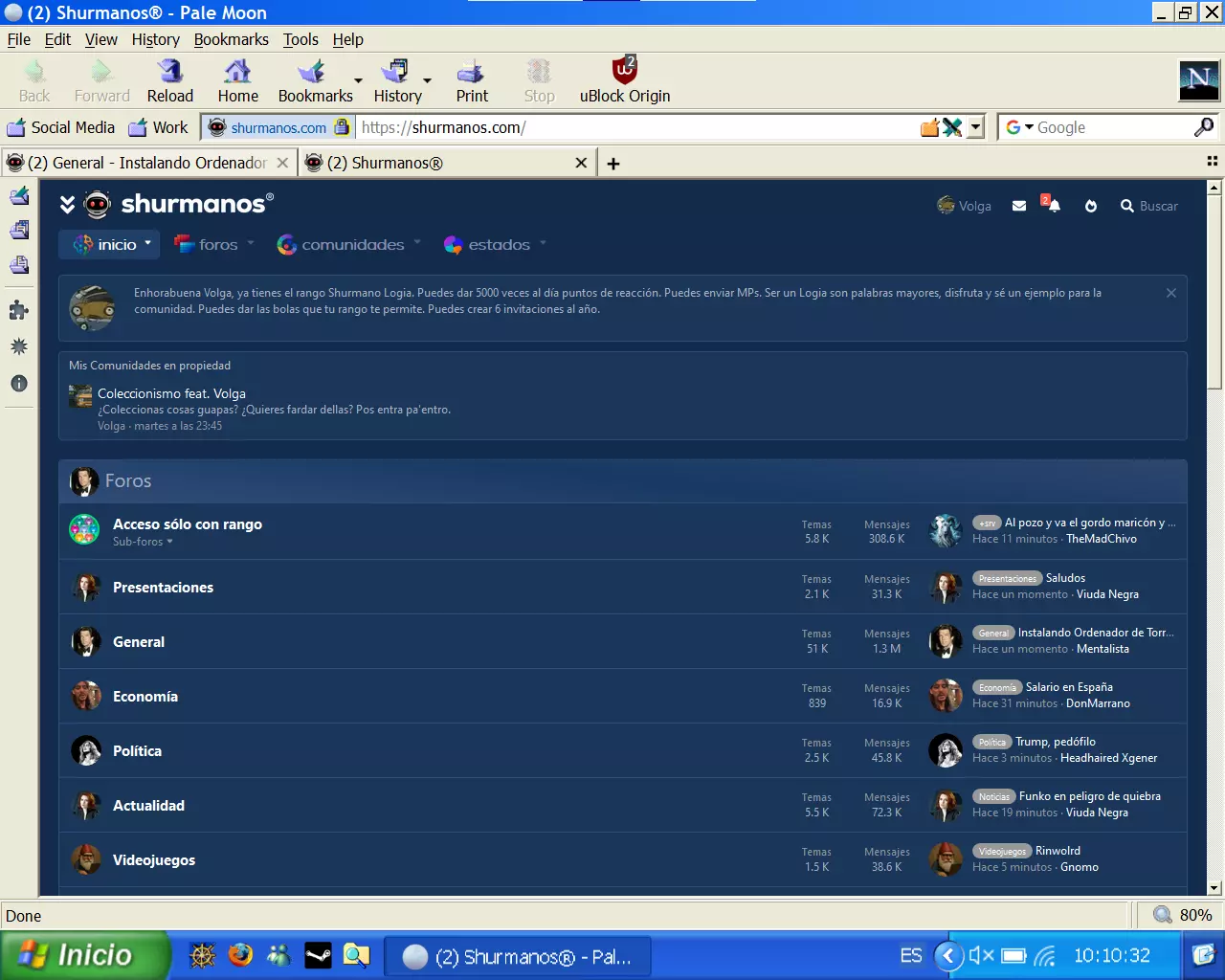Viewport: 1225px width, 980px height.
Task: Open the File menu
Action: pyautogui.click(x=19, y=39)
